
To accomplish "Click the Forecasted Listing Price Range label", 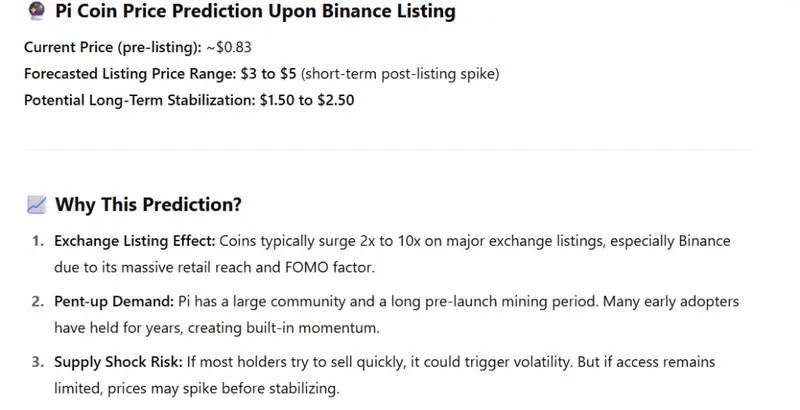I will 130,74.
